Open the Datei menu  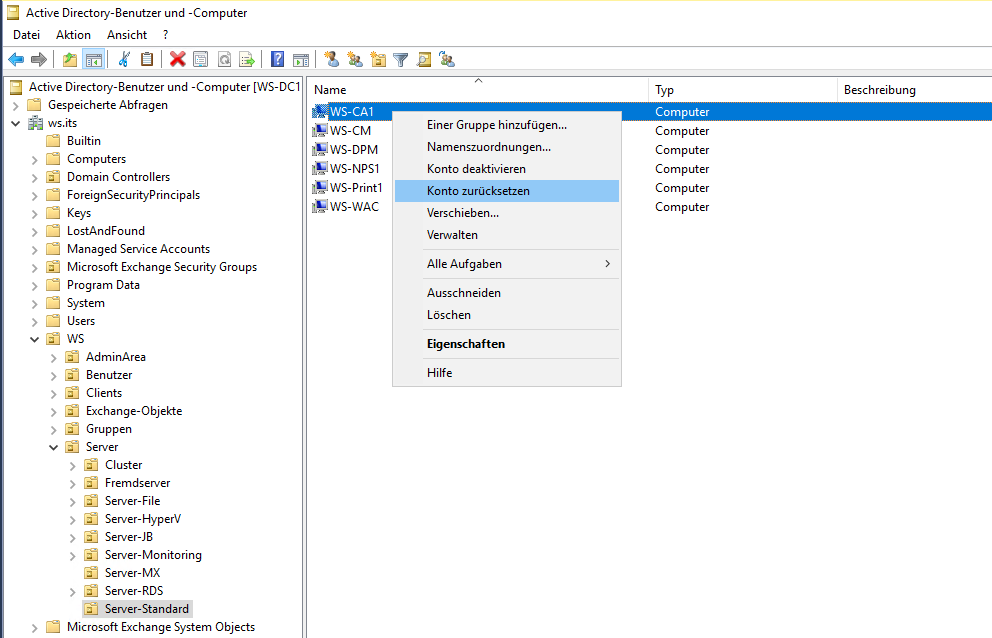[x=27, y=35]
